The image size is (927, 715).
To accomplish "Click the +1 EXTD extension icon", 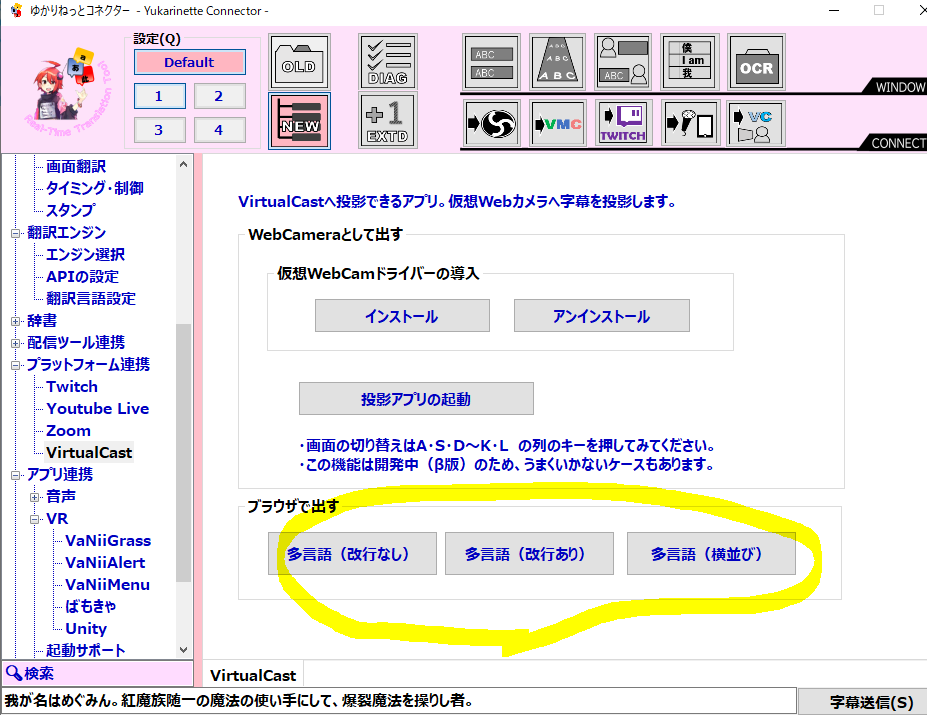I will 388,120.
